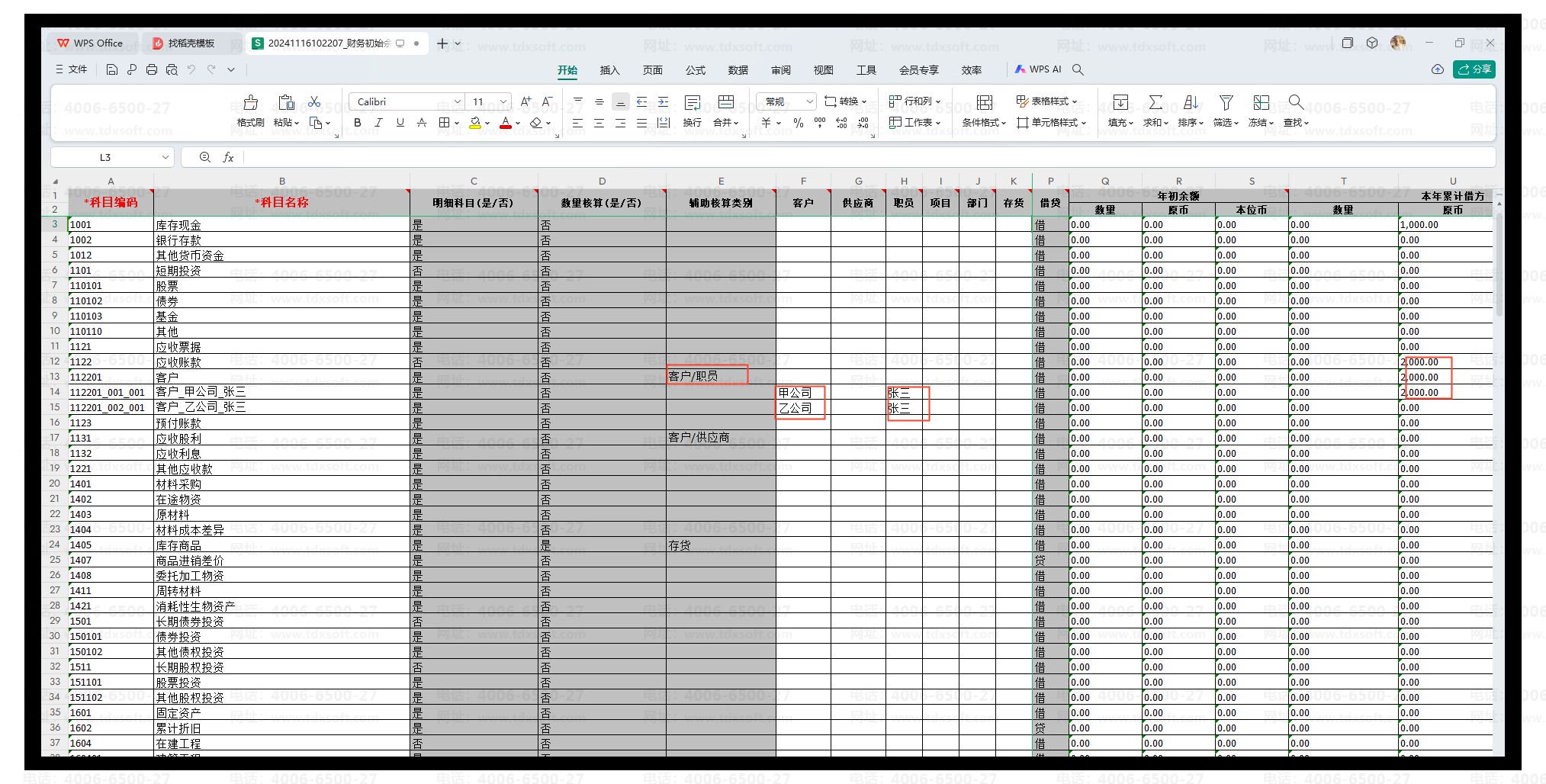Click the Wrap text (换行) icon
1546x784 pixels.
pyautogui.click(x=692, y=103)
